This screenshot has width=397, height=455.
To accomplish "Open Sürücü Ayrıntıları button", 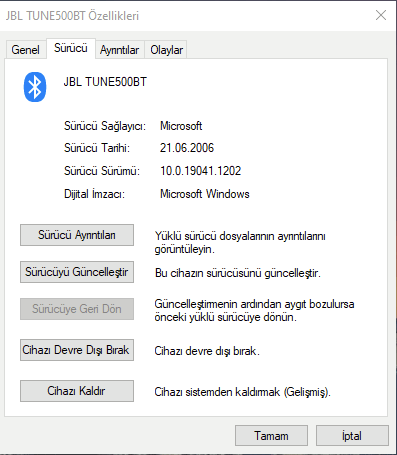I will pyautogui.click(x=77, y=235).
